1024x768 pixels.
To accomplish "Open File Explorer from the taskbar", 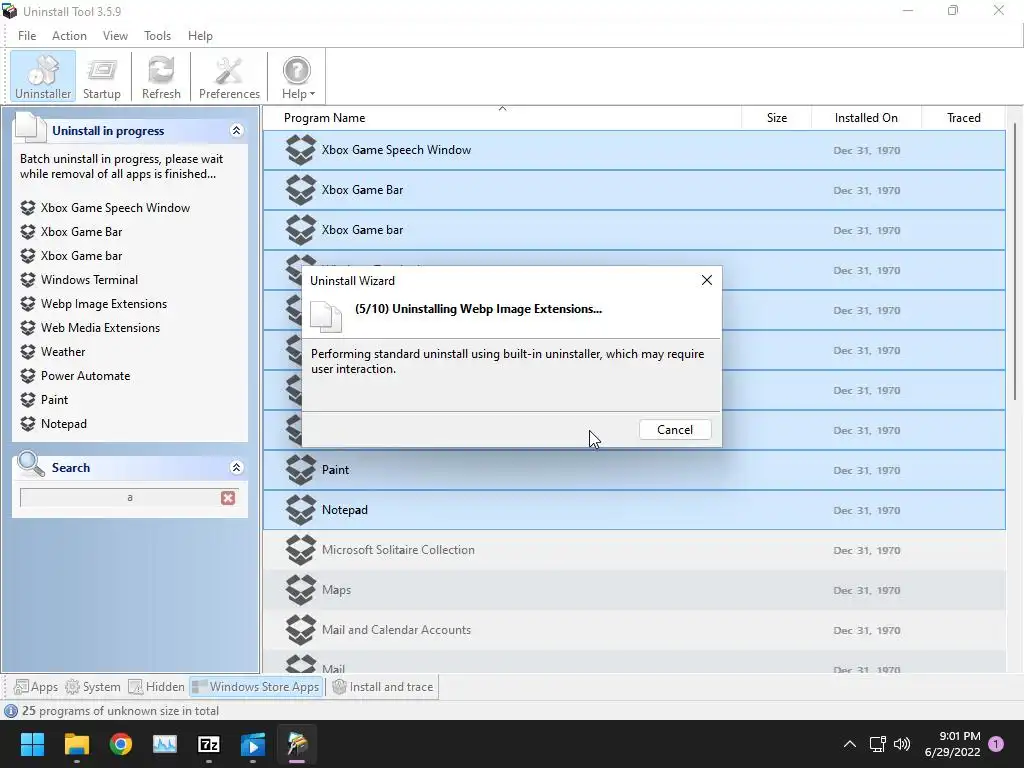I will [76, 744].
